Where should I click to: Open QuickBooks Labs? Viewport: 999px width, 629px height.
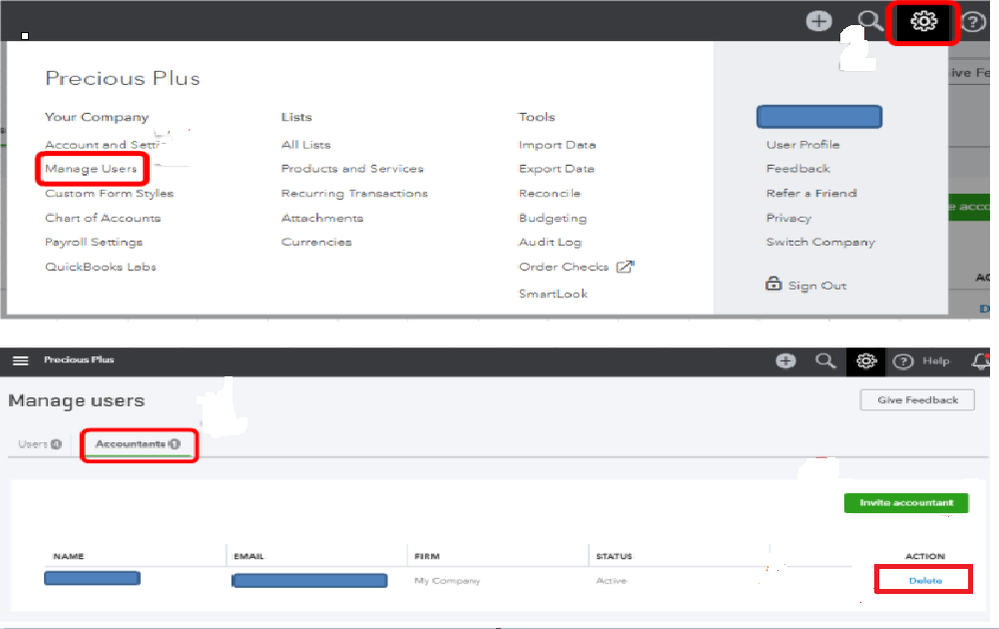click(x=100, y=267)
